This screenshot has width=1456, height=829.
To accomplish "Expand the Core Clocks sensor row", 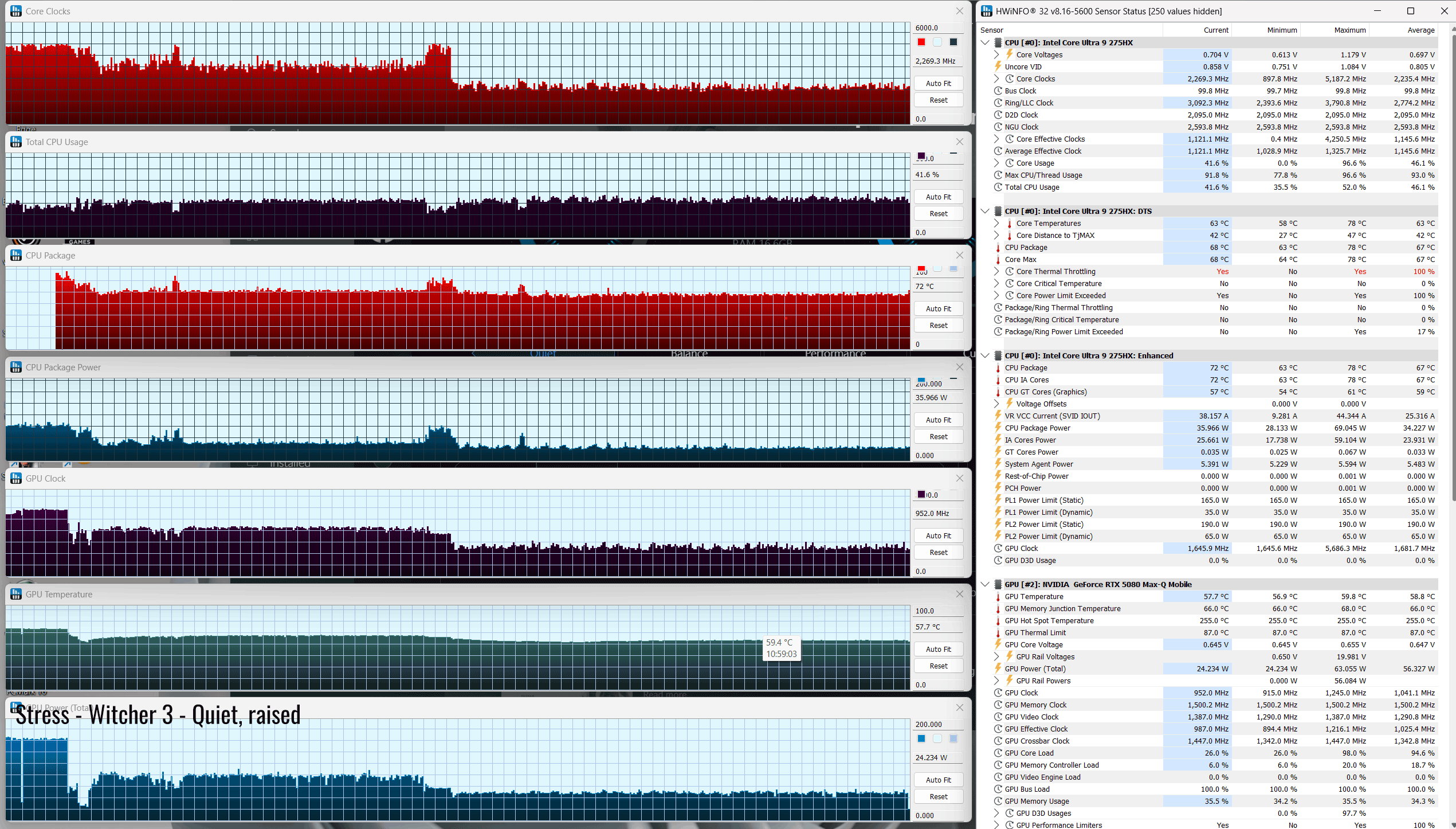I will click(996, 79).
